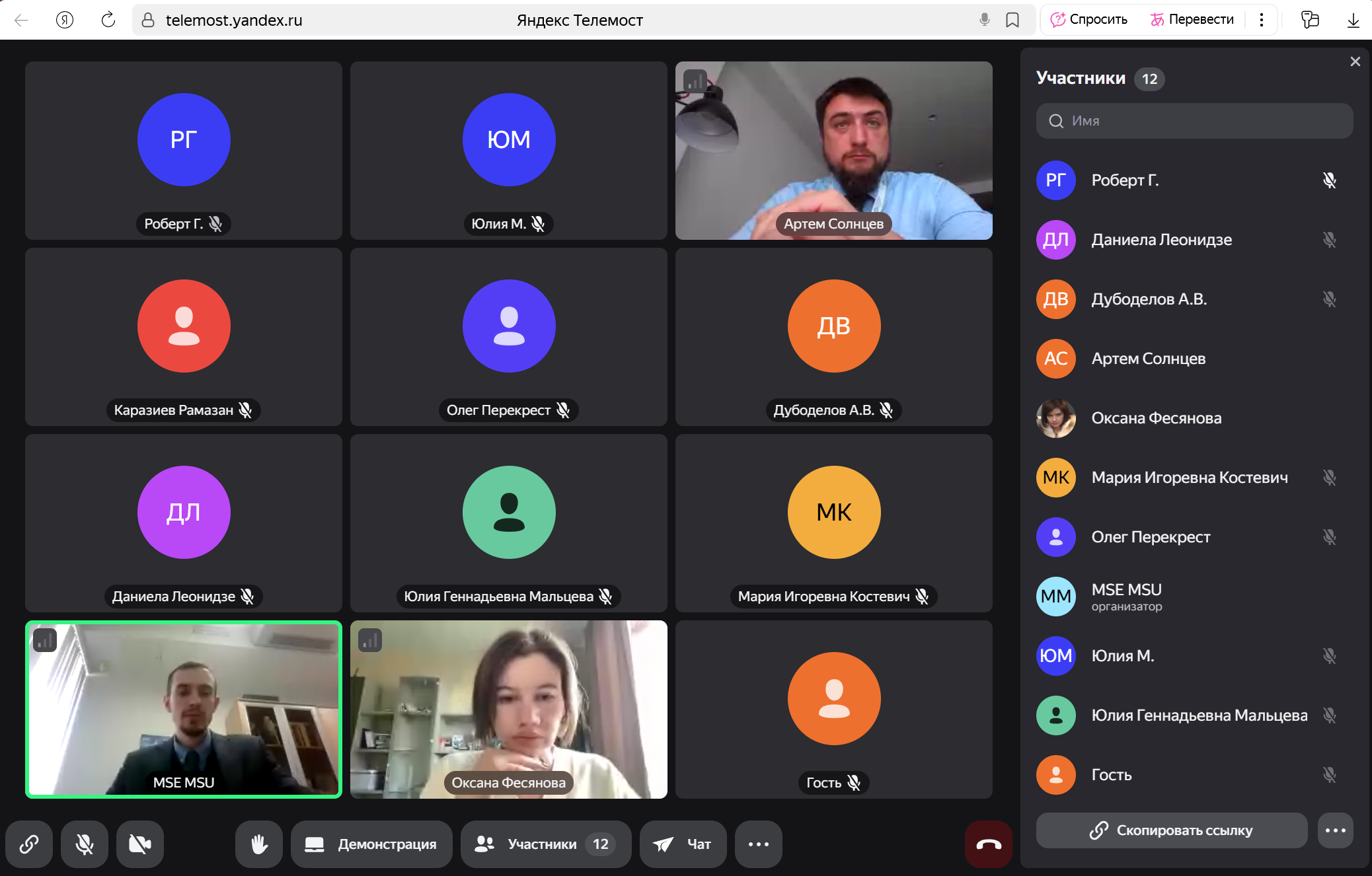Click the browser reload page icon
Image resolution: width=1372 pixels, height=876 pixels.
pyautogui.click(x=108, y=20)
